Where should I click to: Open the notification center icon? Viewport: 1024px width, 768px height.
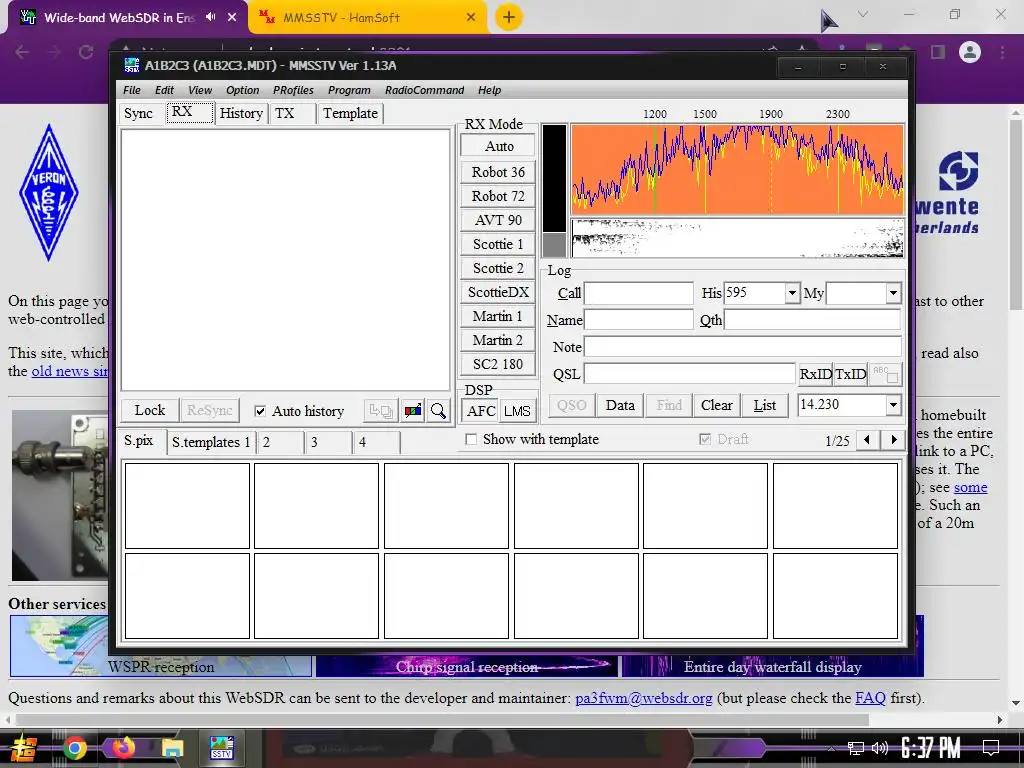[x=991, y=748]
